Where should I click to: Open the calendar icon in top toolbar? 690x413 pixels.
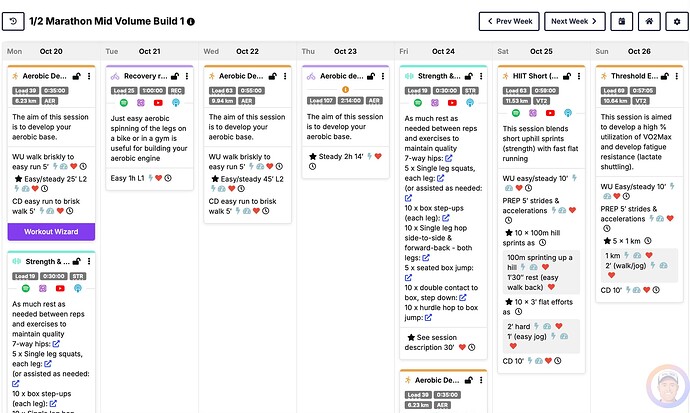622,21
